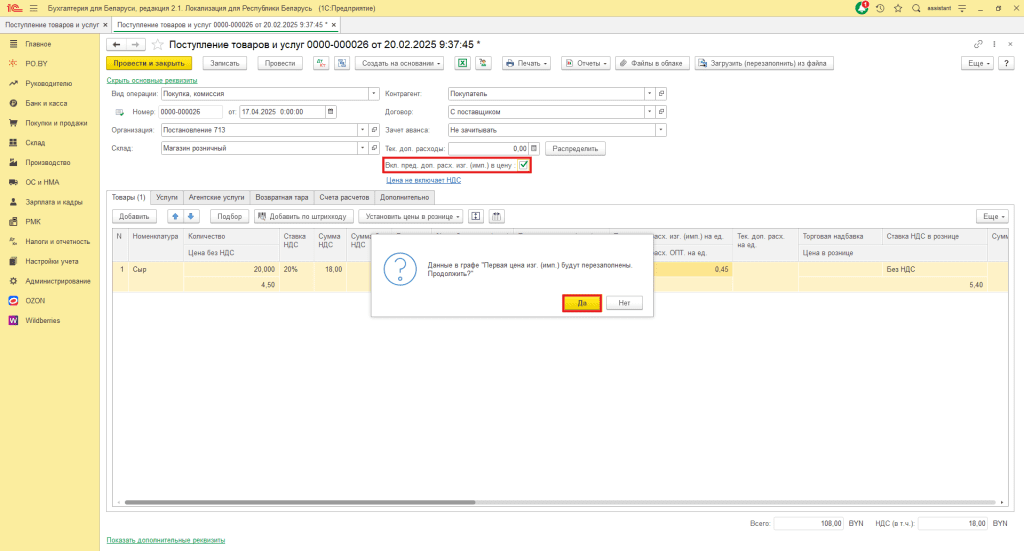The height and width of the screenshot is (551, 1024).
Task: Click the table horizontal scrollbar
Action: [x=300, y=502]
